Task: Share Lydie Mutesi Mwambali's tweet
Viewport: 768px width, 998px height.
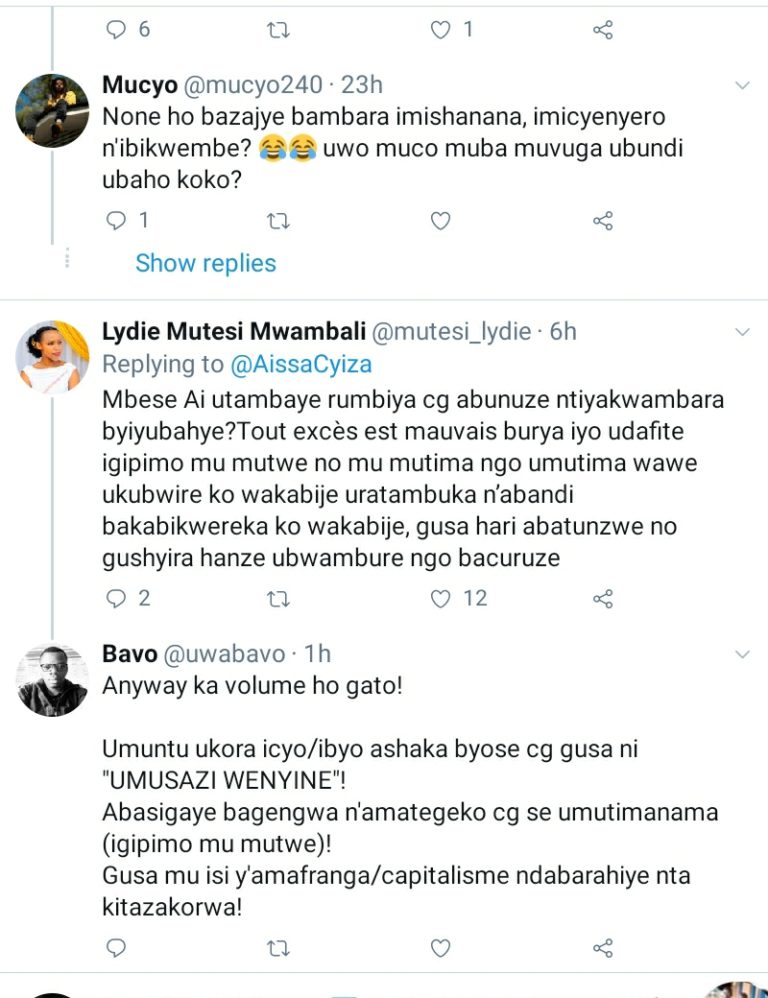Action: point(602,598)
